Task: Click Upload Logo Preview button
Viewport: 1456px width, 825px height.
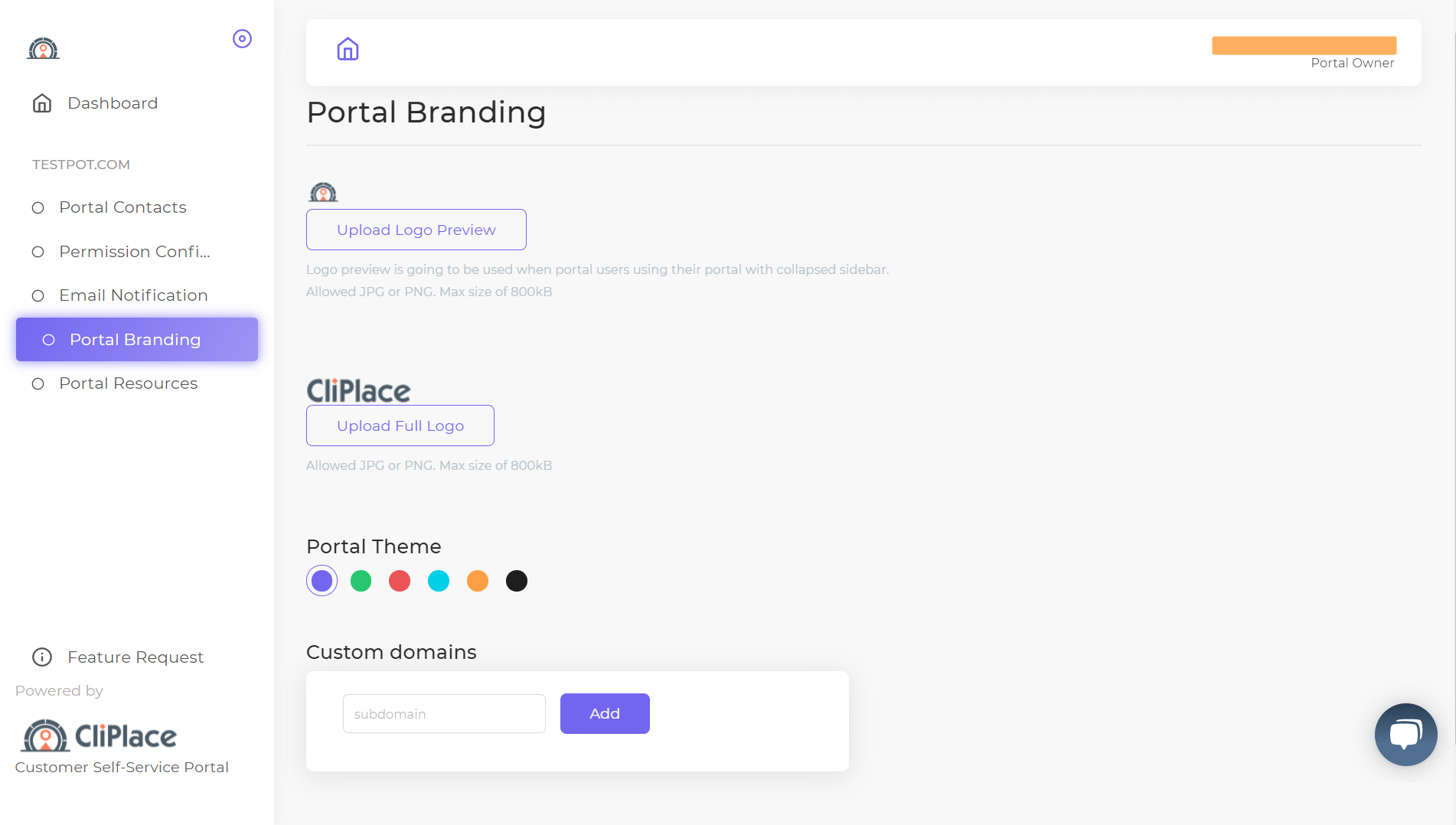Action: point(416,230)
